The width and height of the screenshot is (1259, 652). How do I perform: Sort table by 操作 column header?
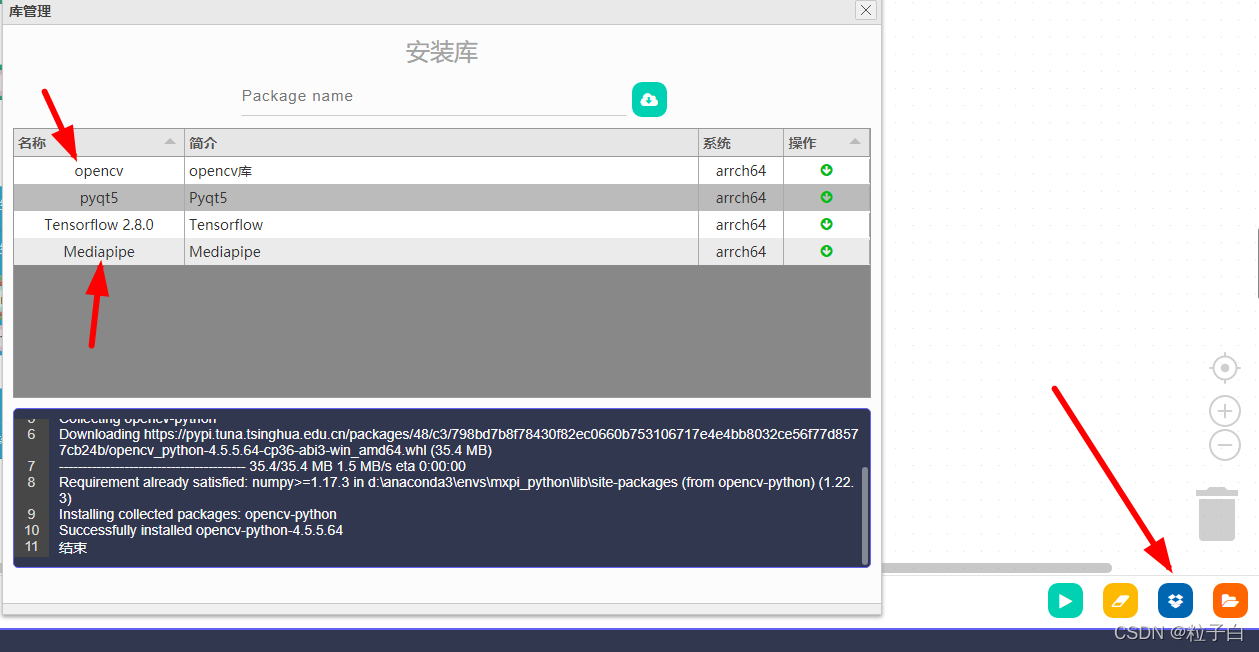826,143
